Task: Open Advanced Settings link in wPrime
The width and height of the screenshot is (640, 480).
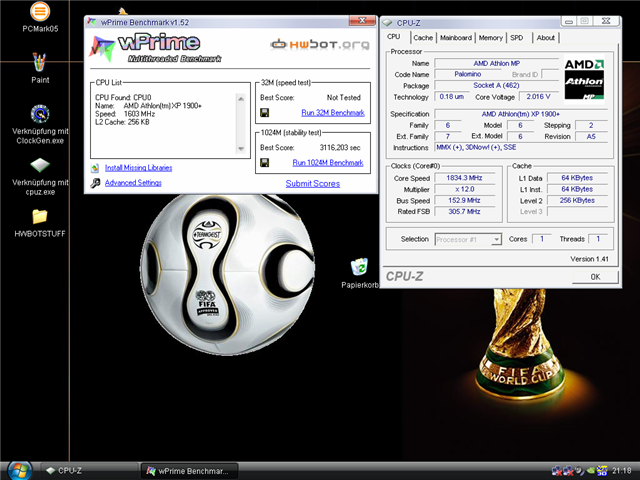Action: coord(133,183)
